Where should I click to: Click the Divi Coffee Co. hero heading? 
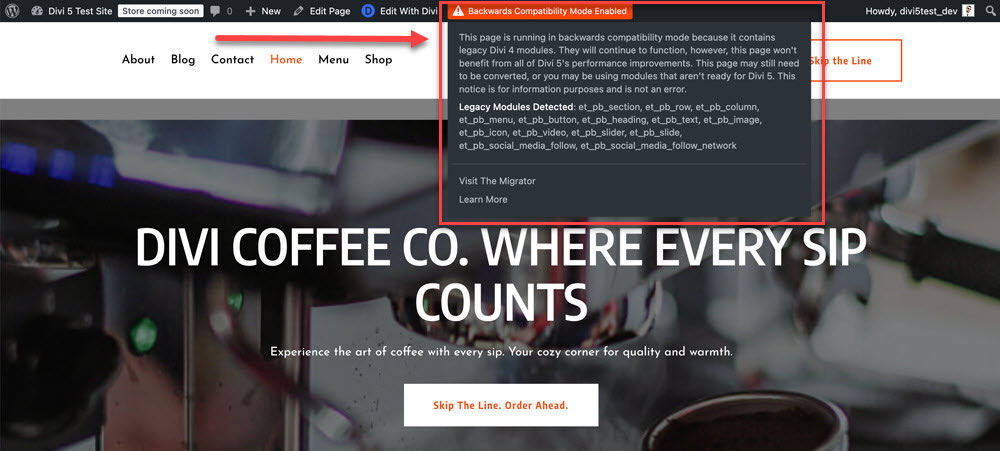pos(501,274)
